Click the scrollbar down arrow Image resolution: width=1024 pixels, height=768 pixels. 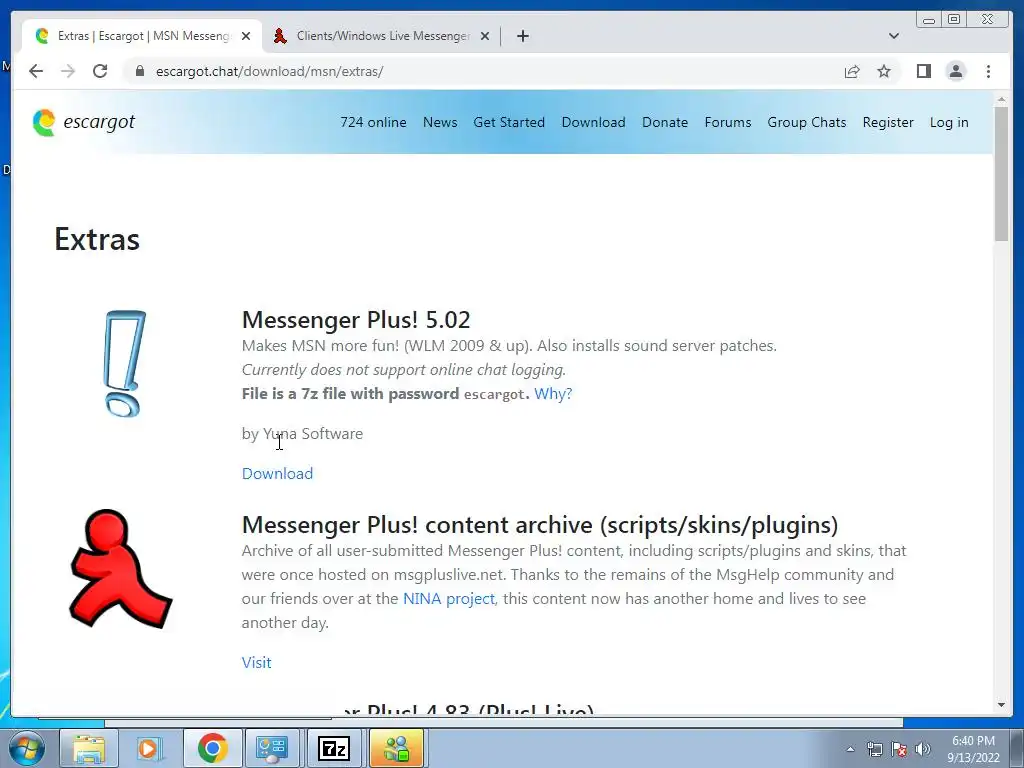pyautogui.click(x=1001, y=705)
